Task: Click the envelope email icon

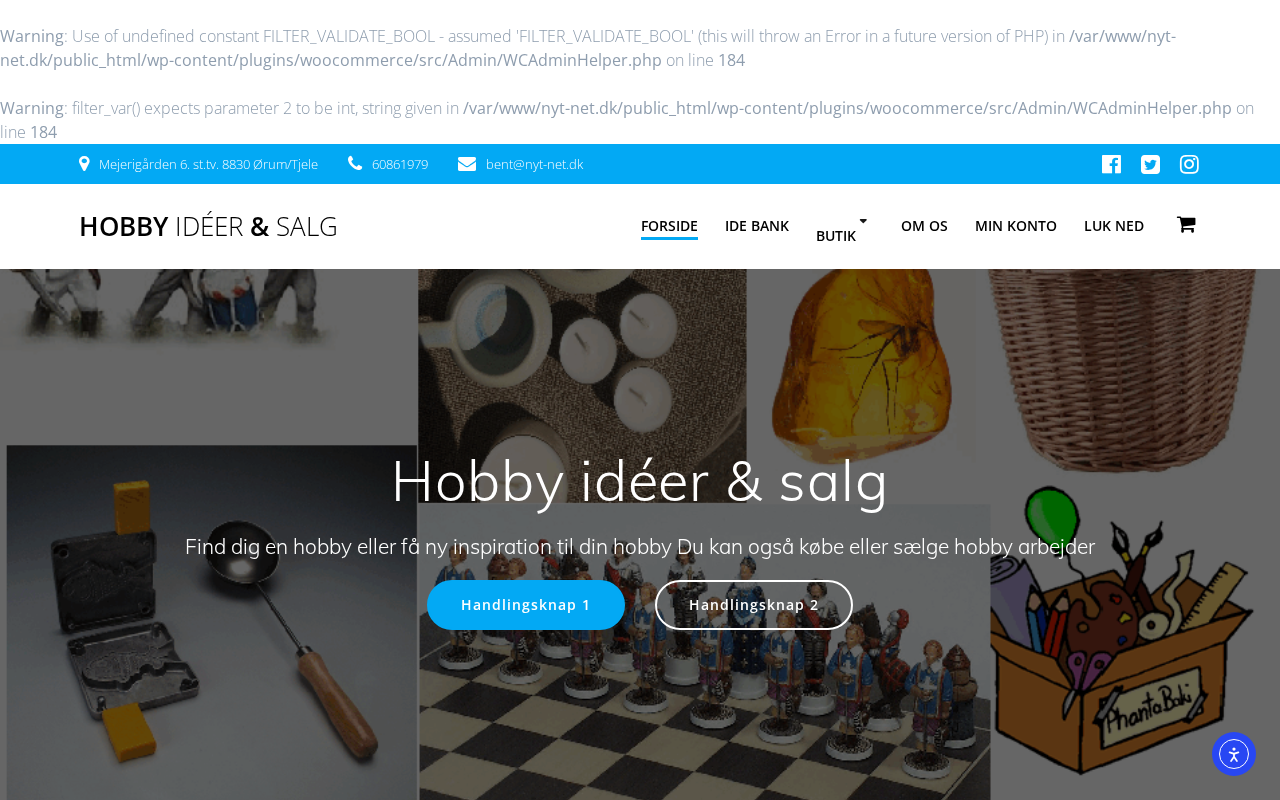Action: click(x=467, y=164)
